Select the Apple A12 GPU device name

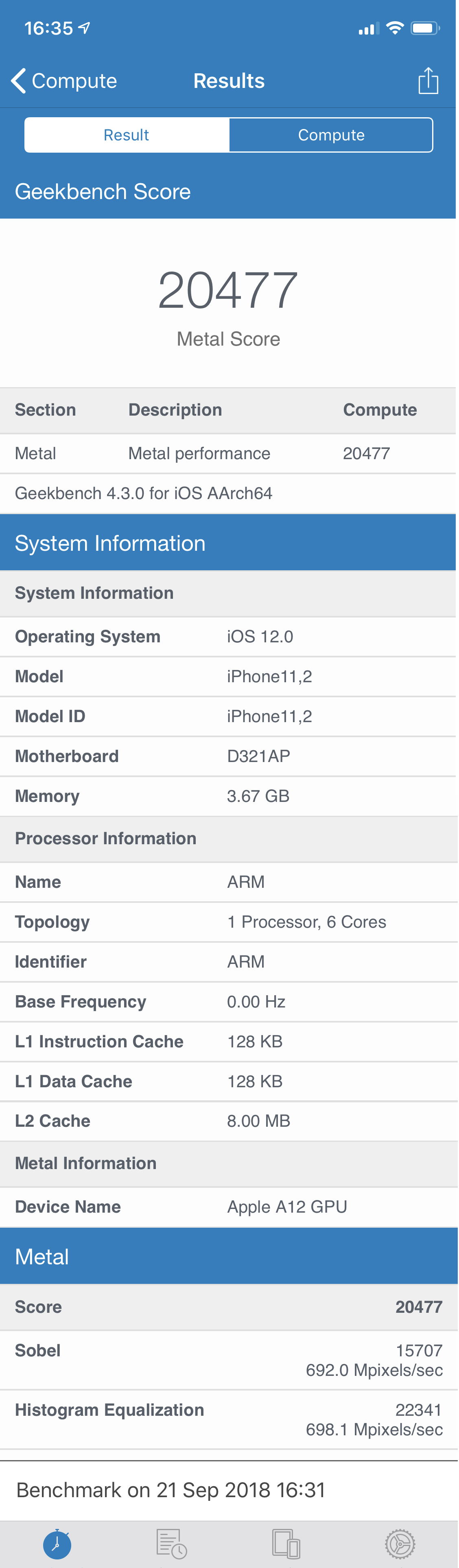coord(287,1207)
